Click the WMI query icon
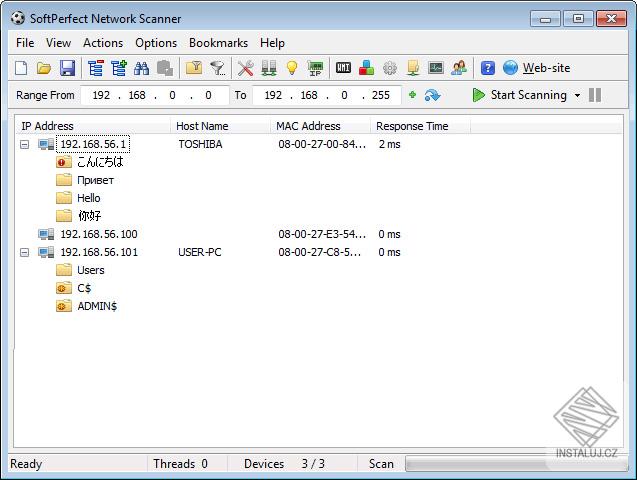The image size is (637, 480). (343, 68)
